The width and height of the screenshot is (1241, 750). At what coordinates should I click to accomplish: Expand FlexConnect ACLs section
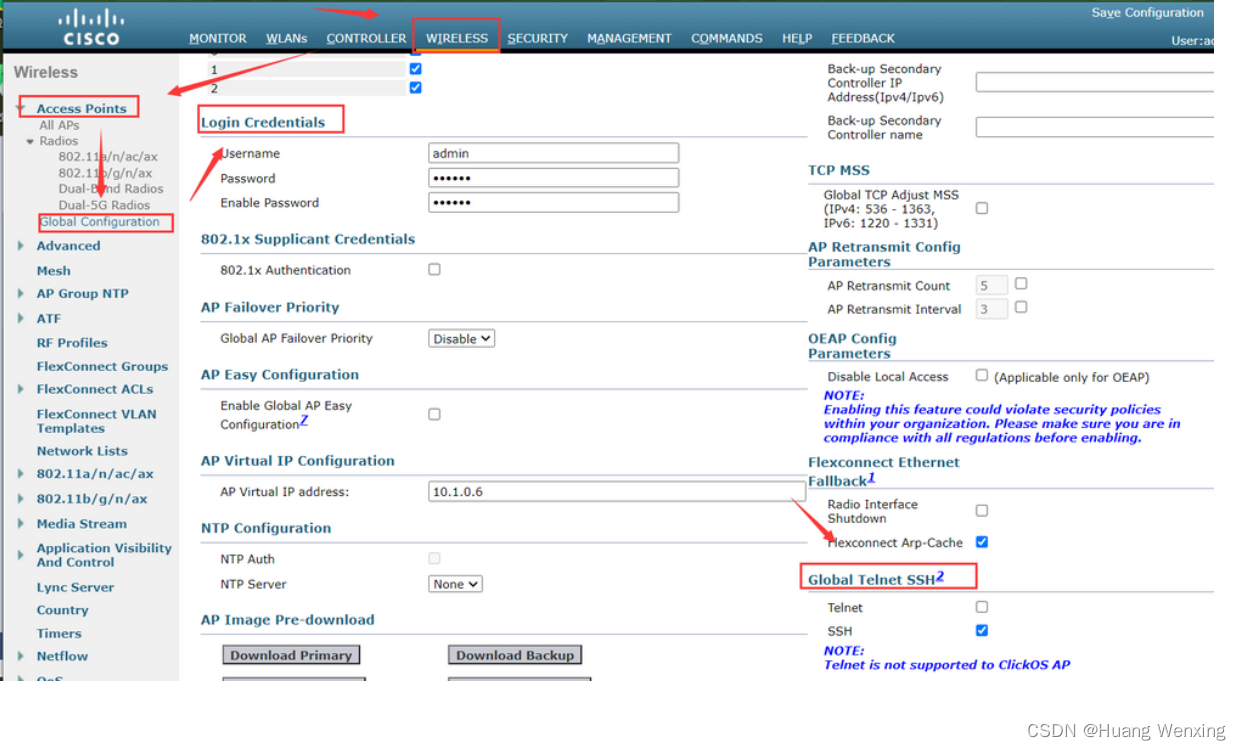21,390
